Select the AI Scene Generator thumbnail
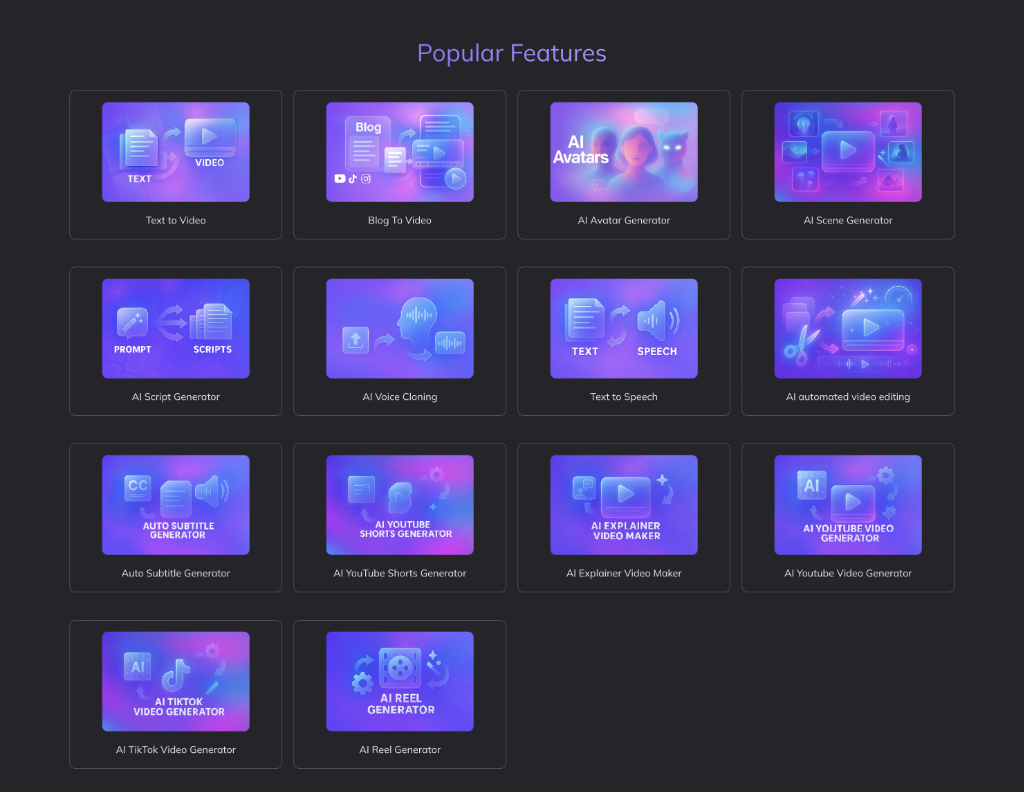1024x792 pixels. coord(847,151)
